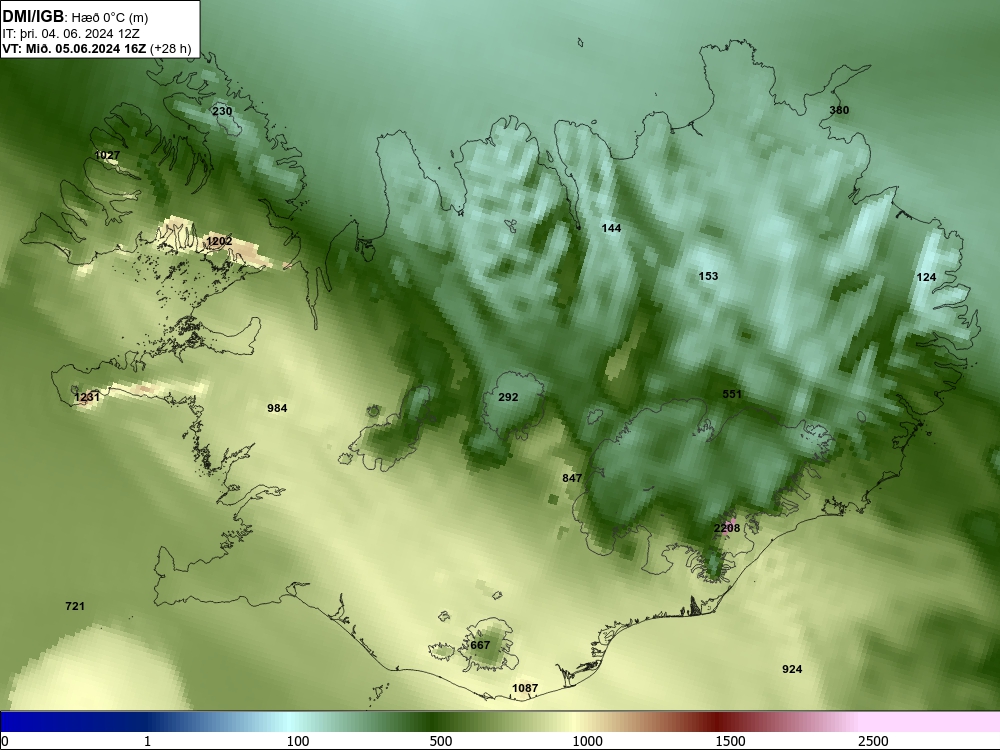
Task: Click the 144 value in north Iceland
Action: pyautogui.click(x=611, y=228)
